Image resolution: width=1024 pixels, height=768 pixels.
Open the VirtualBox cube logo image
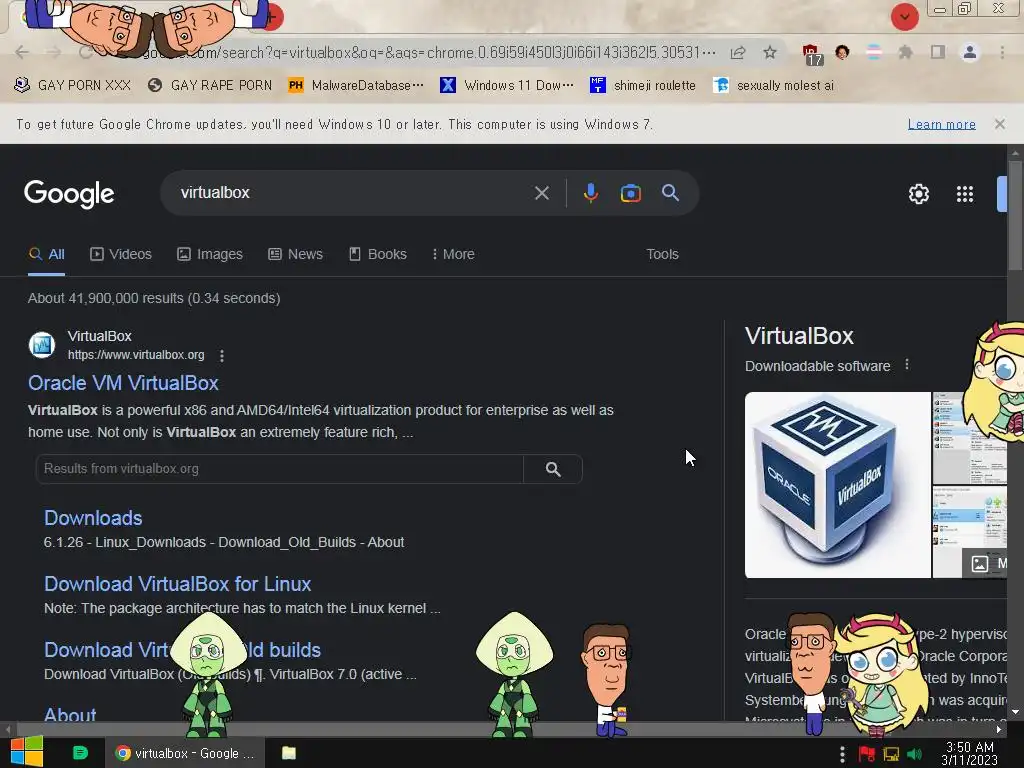click(837, 485)
